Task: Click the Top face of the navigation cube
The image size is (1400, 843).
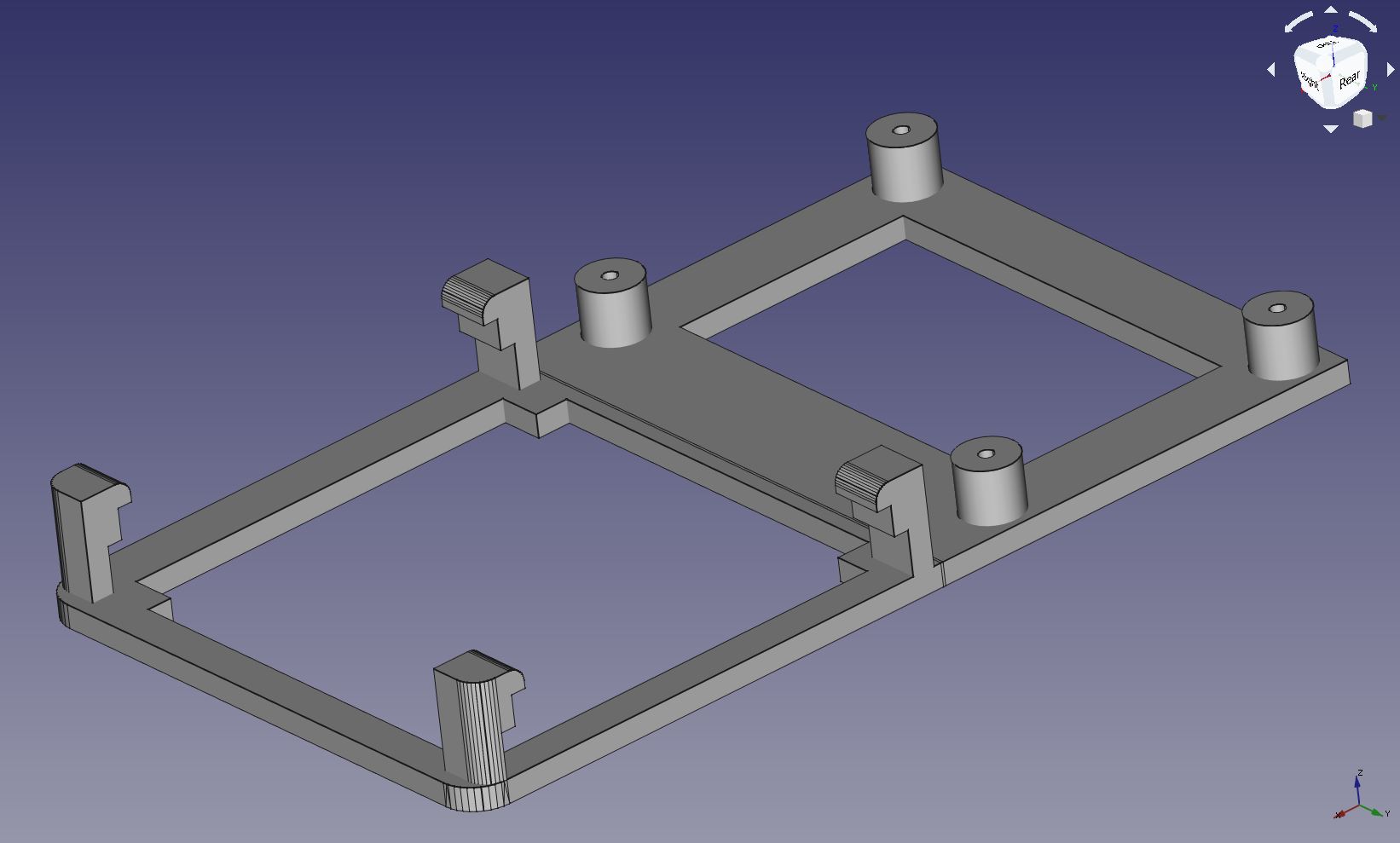Action: pyautogui.click(x=1327, y=45)
